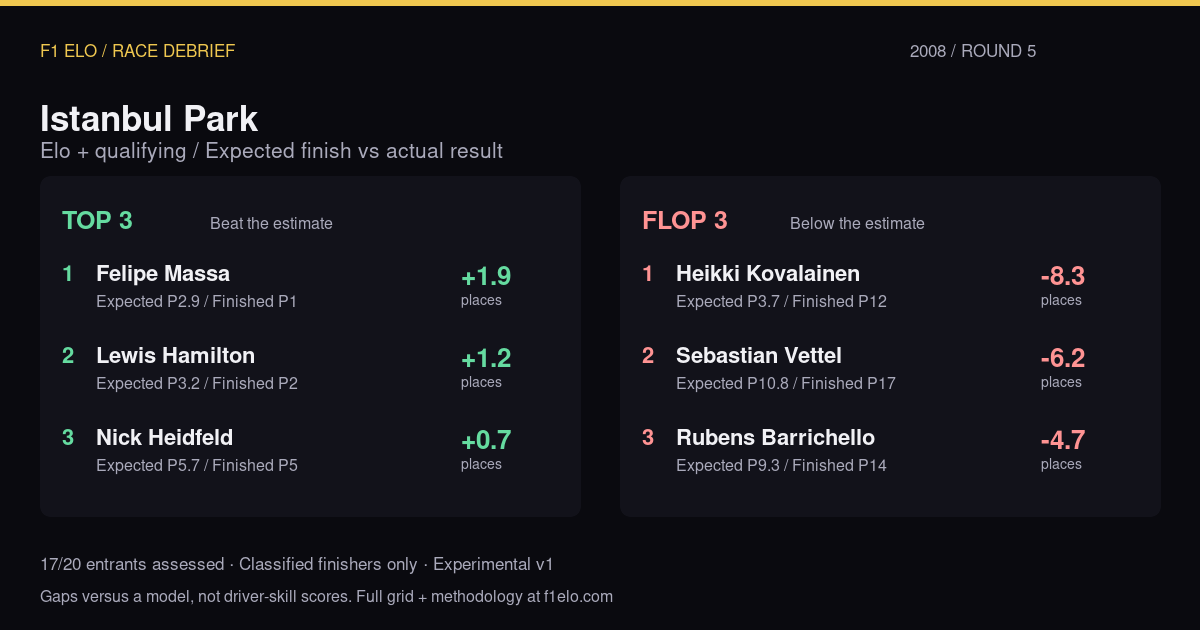This screenshot has height=630, width=1200.
Task: Click Elo + qualifying subtitle text
Action: point(113,151)
